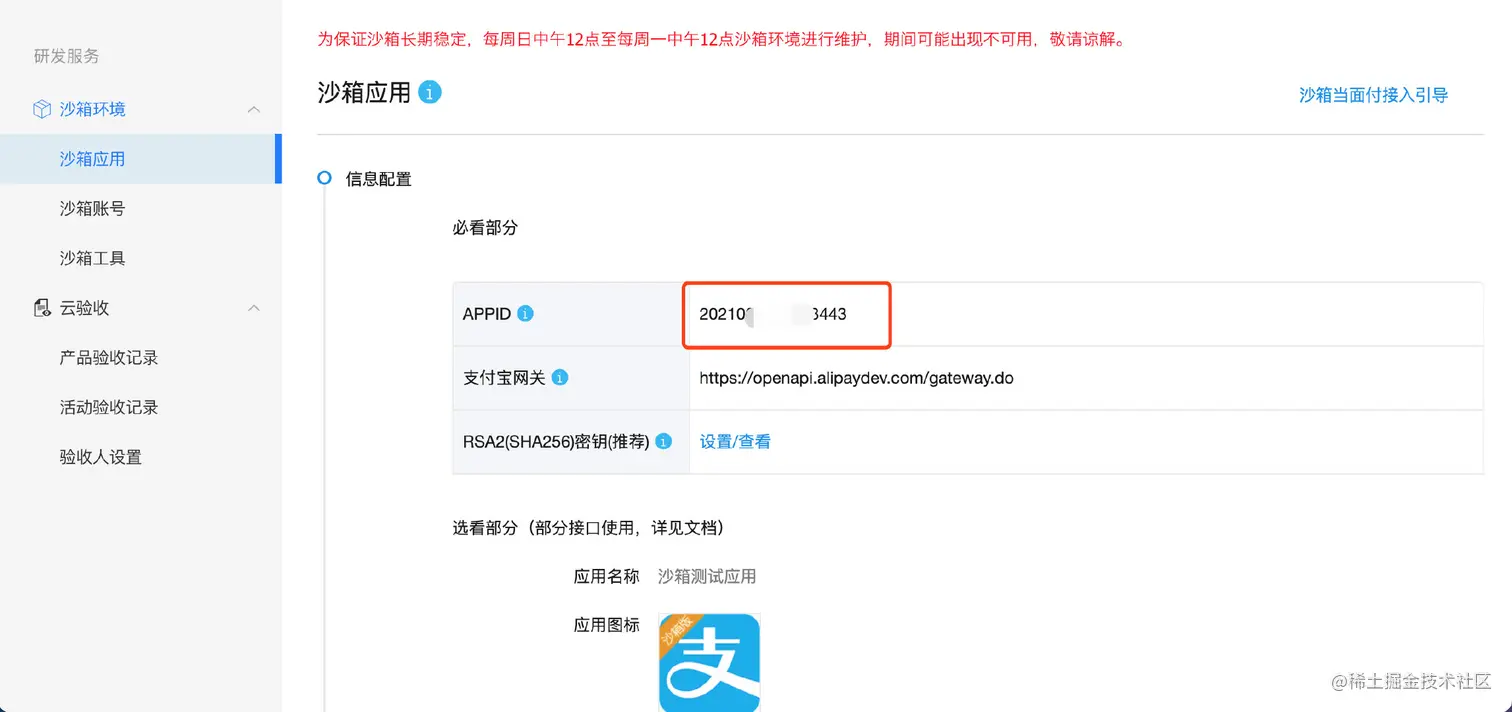This screenshot has height=712, width=1512.
Task: Open the 沙箱当面付接入引导 link
Action: (x=1373, y=95)
